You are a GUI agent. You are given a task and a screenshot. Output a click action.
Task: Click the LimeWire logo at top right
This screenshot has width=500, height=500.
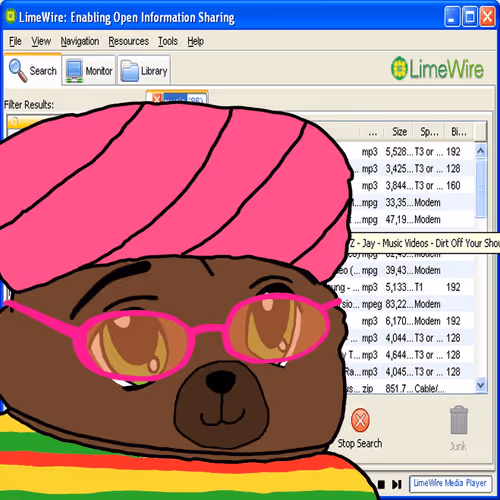pyautogui.click(x=437, y=69)
